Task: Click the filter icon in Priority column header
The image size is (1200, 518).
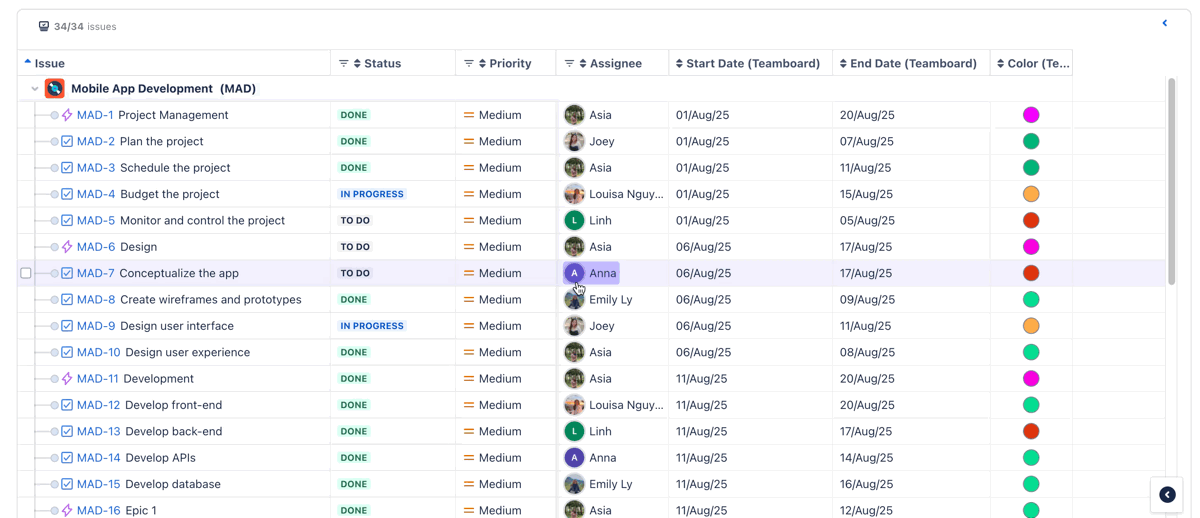Action: pos(468,64)
